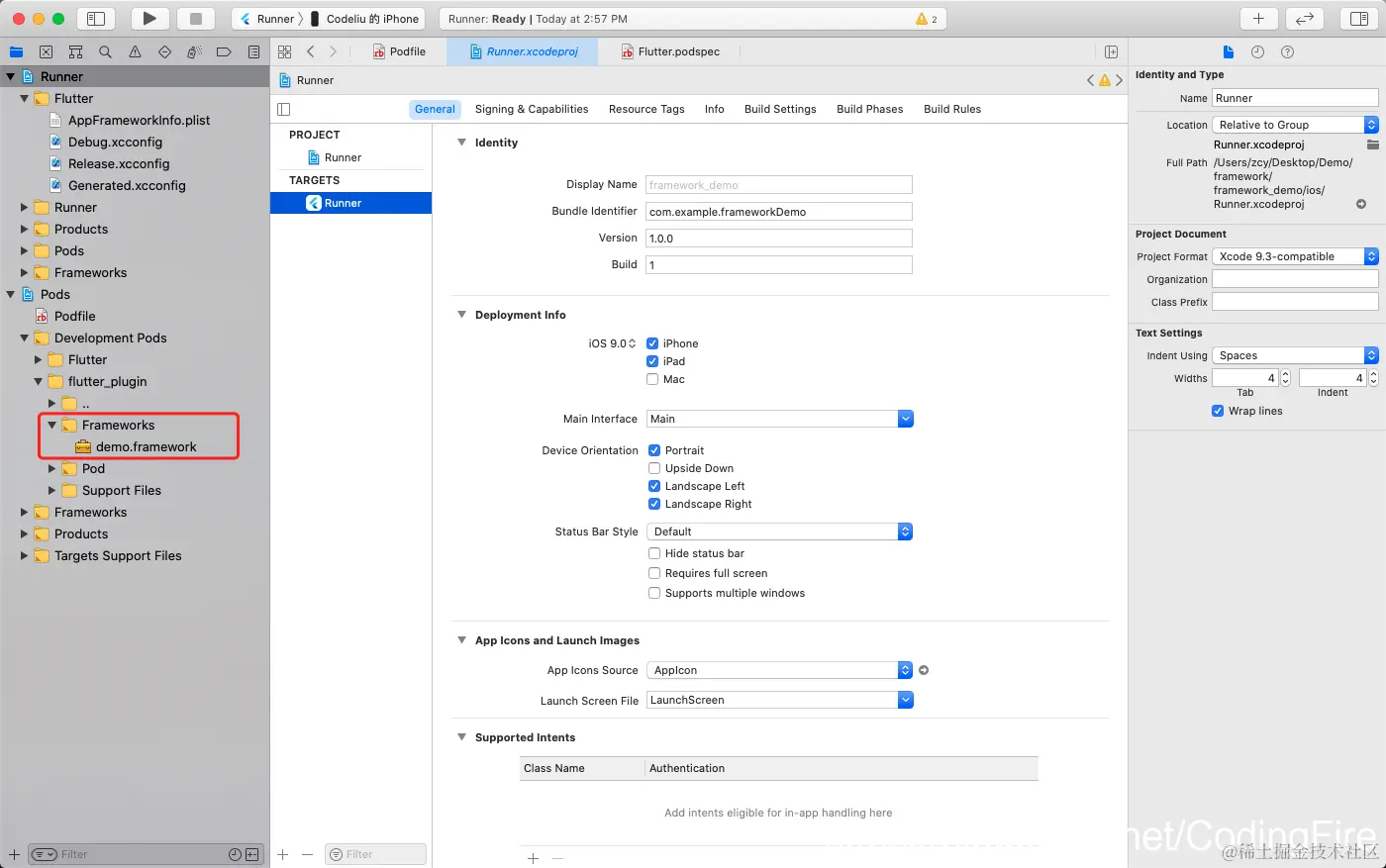The height and width of the screenshot is (868, 1386).
Task: Disable Landscape Left orientation
Action: click(654, 486)
